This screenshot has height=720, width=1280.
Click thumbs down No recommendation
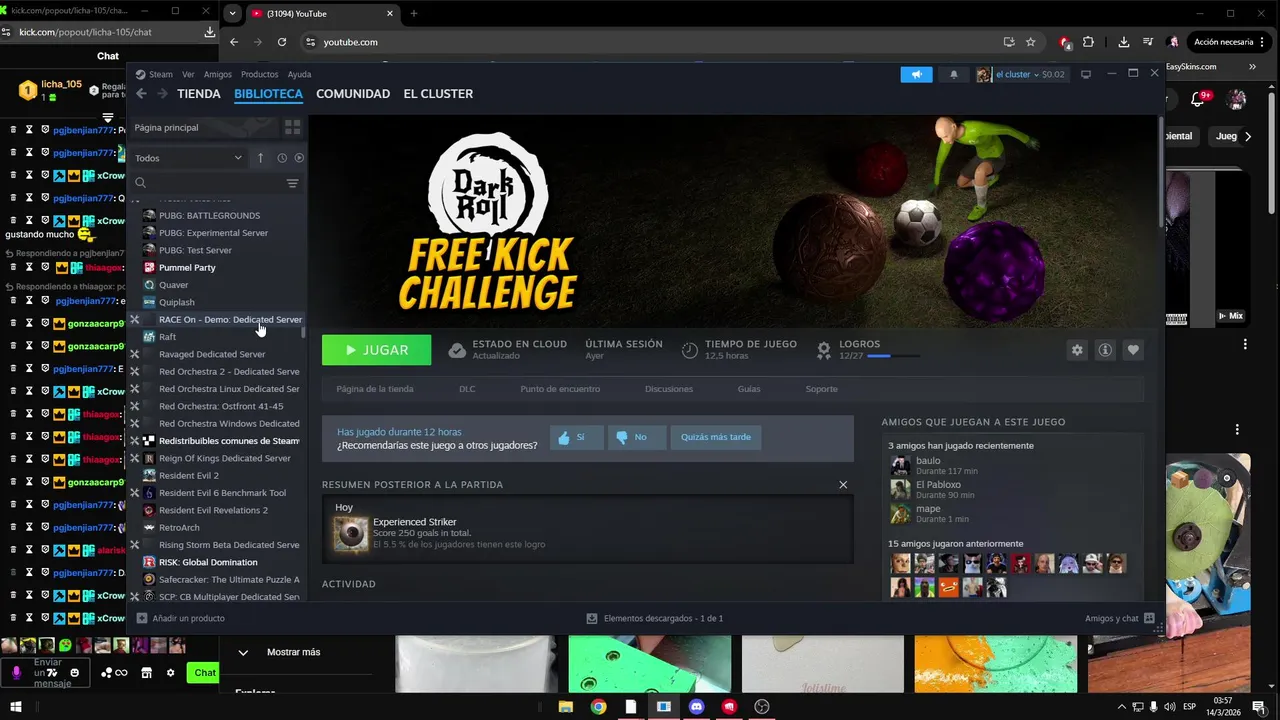[x=637, y=437]
